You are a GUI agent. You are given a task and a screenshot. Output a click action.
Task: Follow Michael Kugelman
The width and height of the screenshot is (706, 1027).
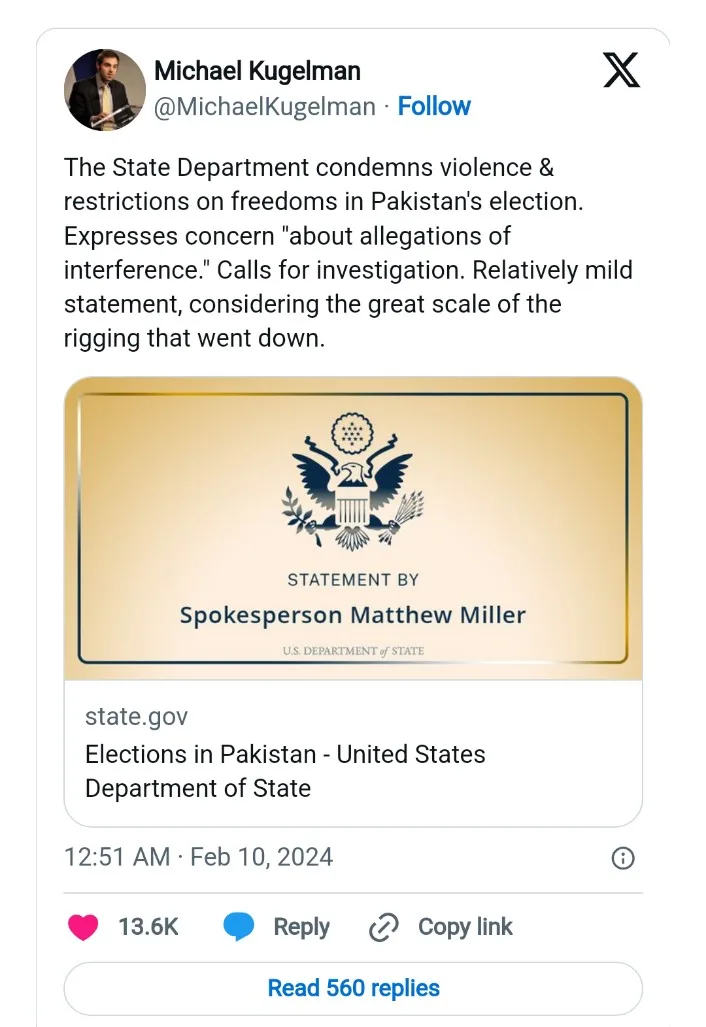[x=434, y=106]
